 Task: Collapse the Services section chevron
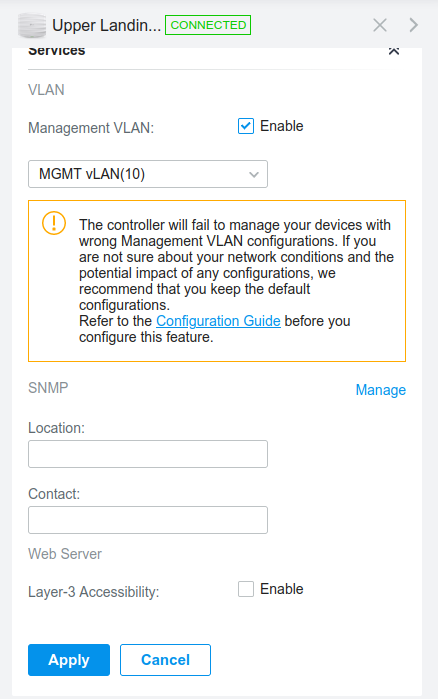click(x=393, y=51)
